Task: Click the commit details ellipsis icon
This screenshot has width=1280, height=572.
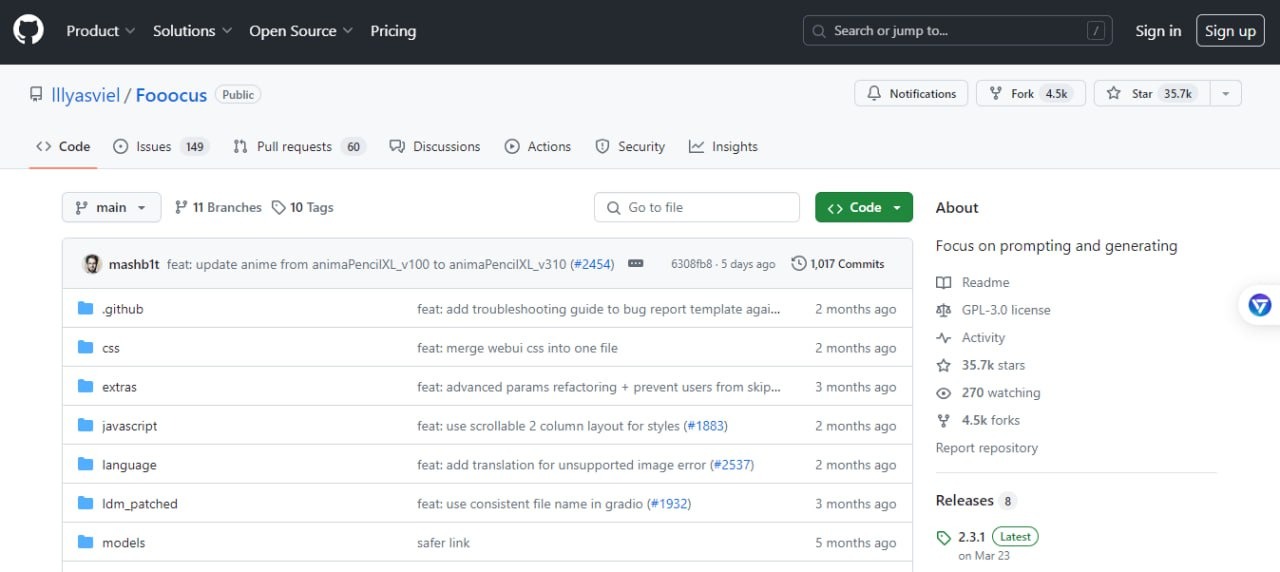Action: pos(635,264)
